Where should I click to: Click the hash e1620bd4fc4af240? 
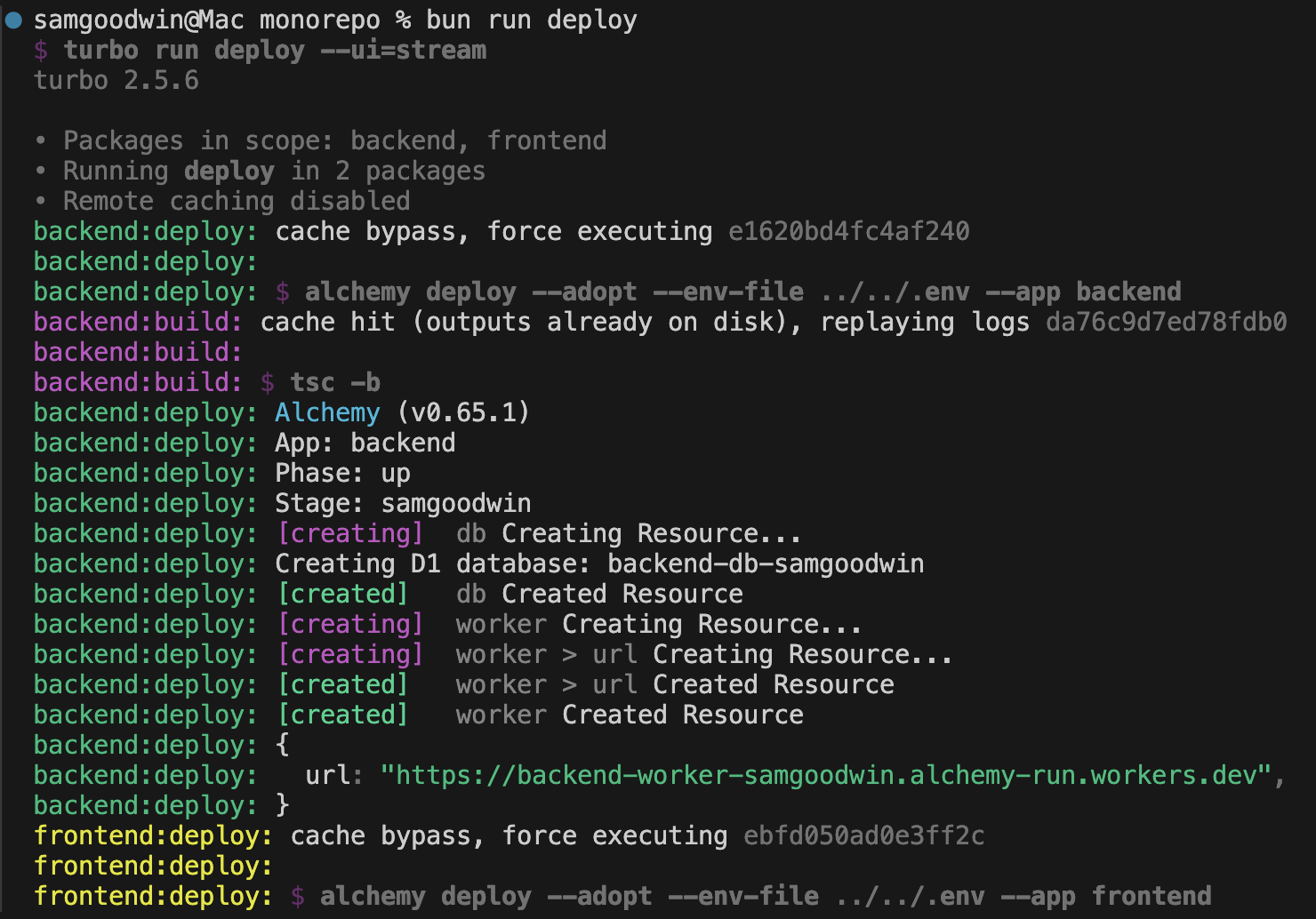848,231
